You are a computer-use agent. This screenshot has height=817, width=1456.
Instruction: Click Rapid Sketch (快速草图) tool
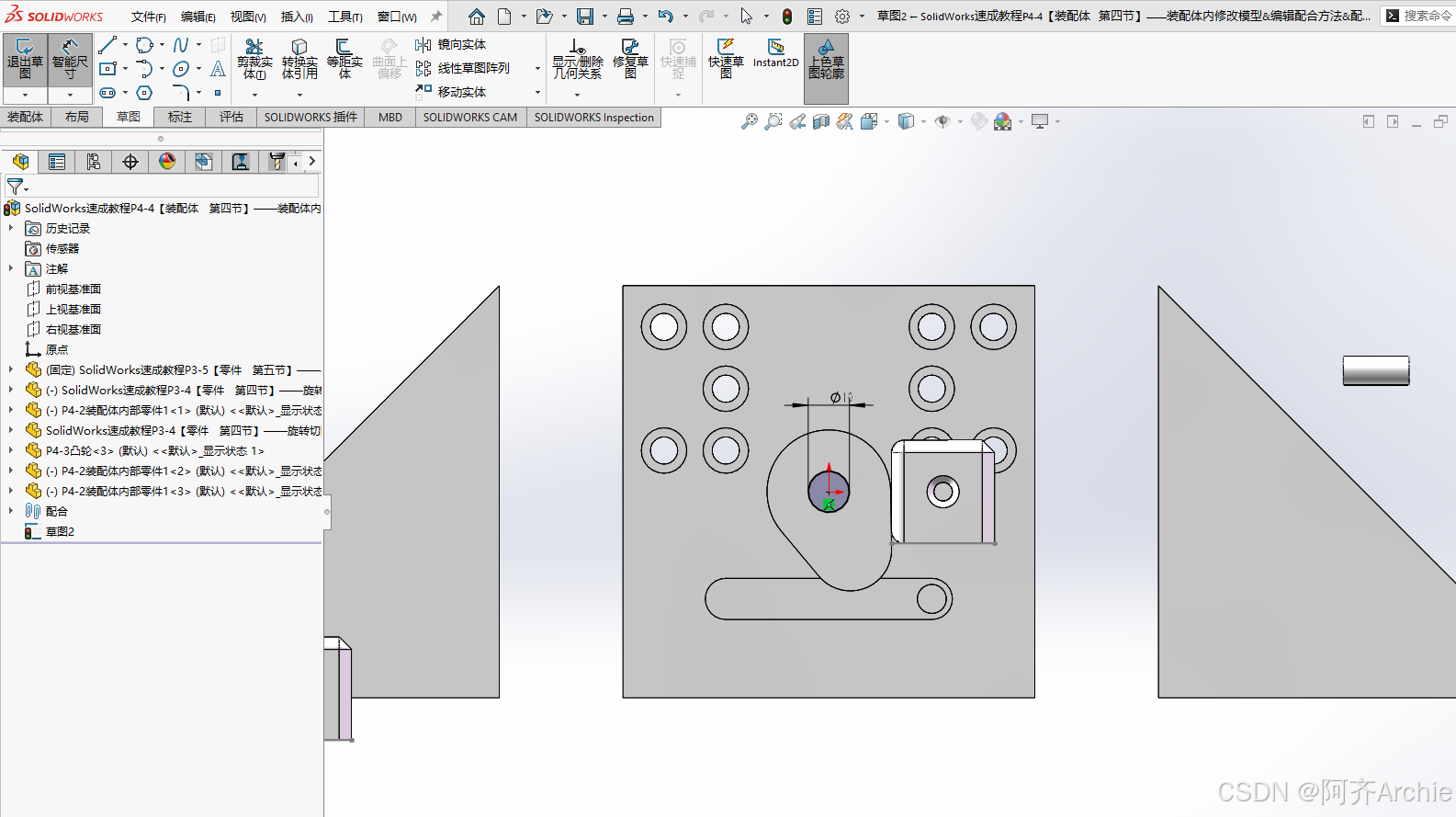726,59
